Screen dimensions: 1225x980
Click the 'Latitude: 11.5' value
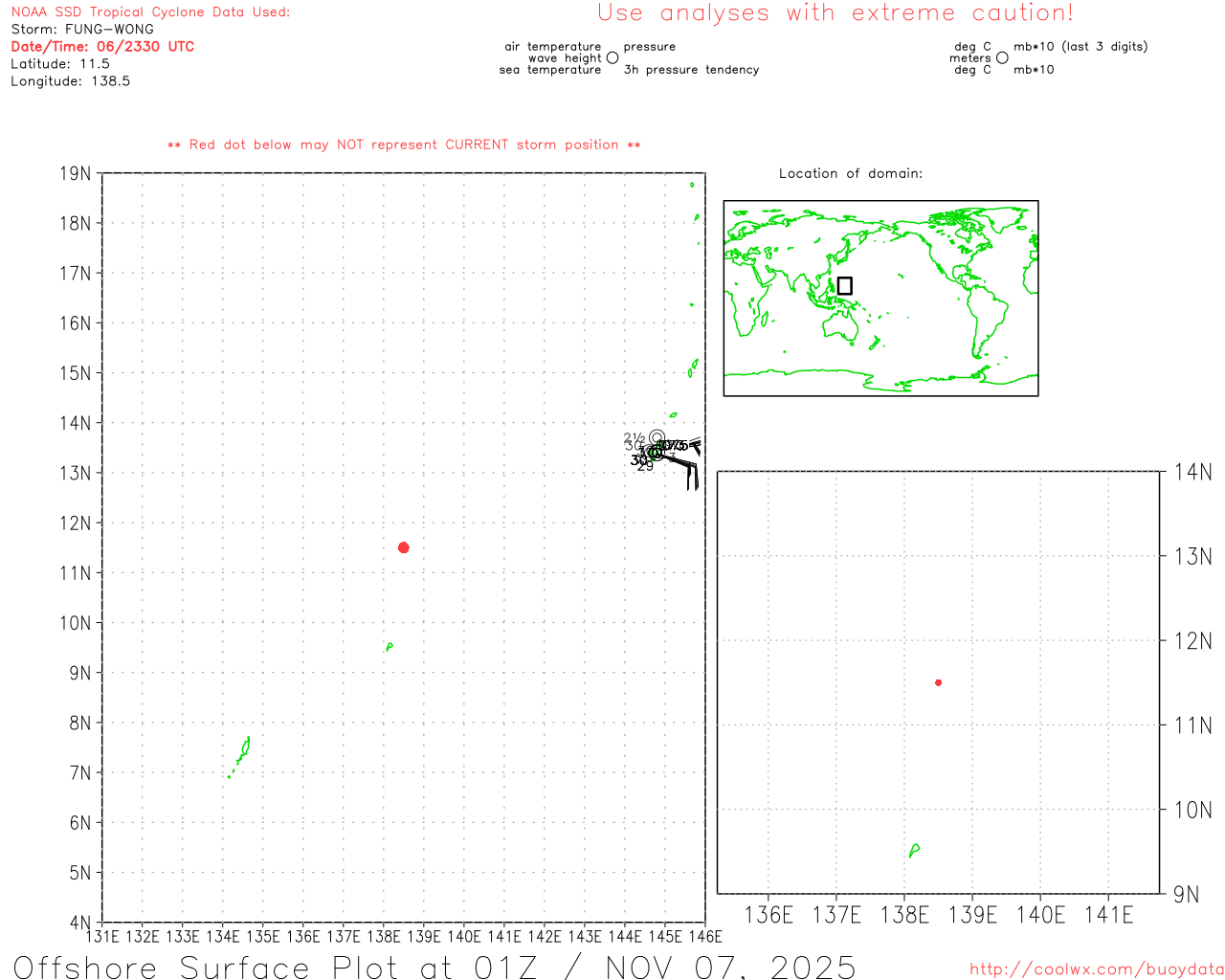[60, 64]
